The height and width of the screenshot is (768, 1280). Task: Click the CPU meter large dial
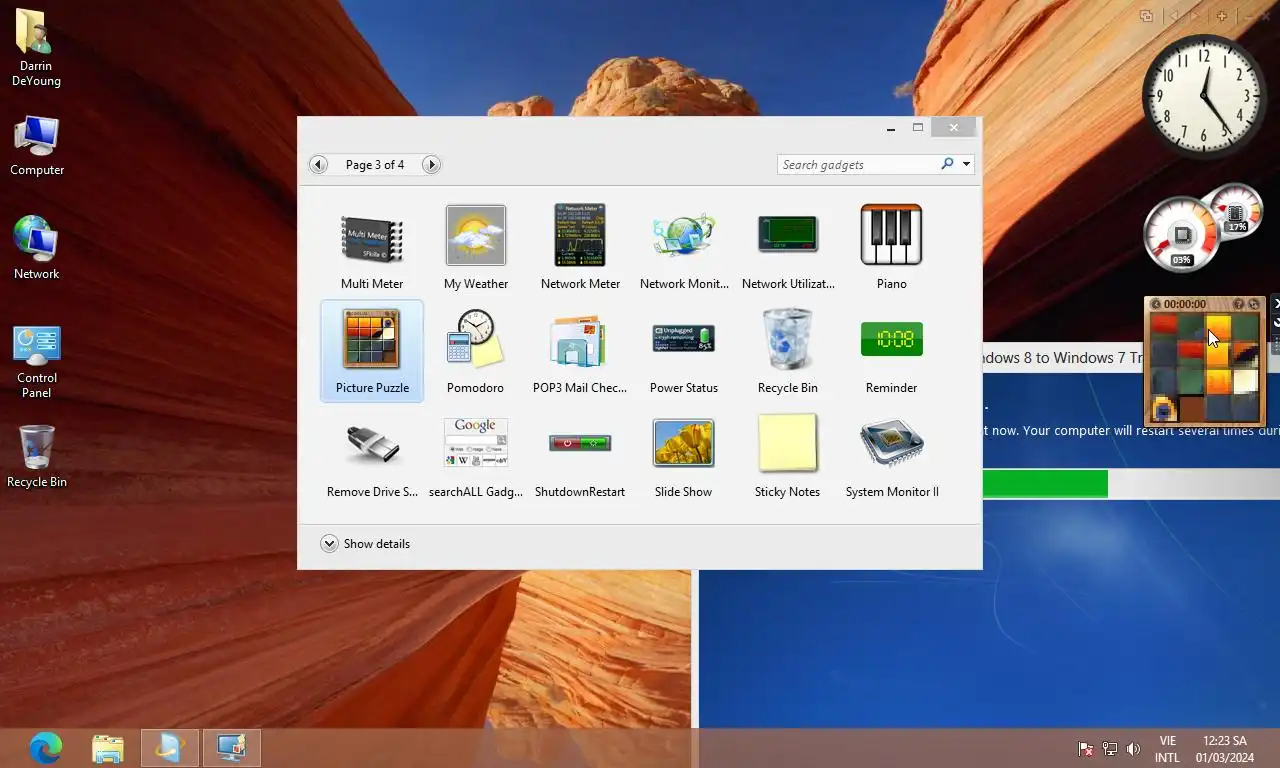point(1182,236)
